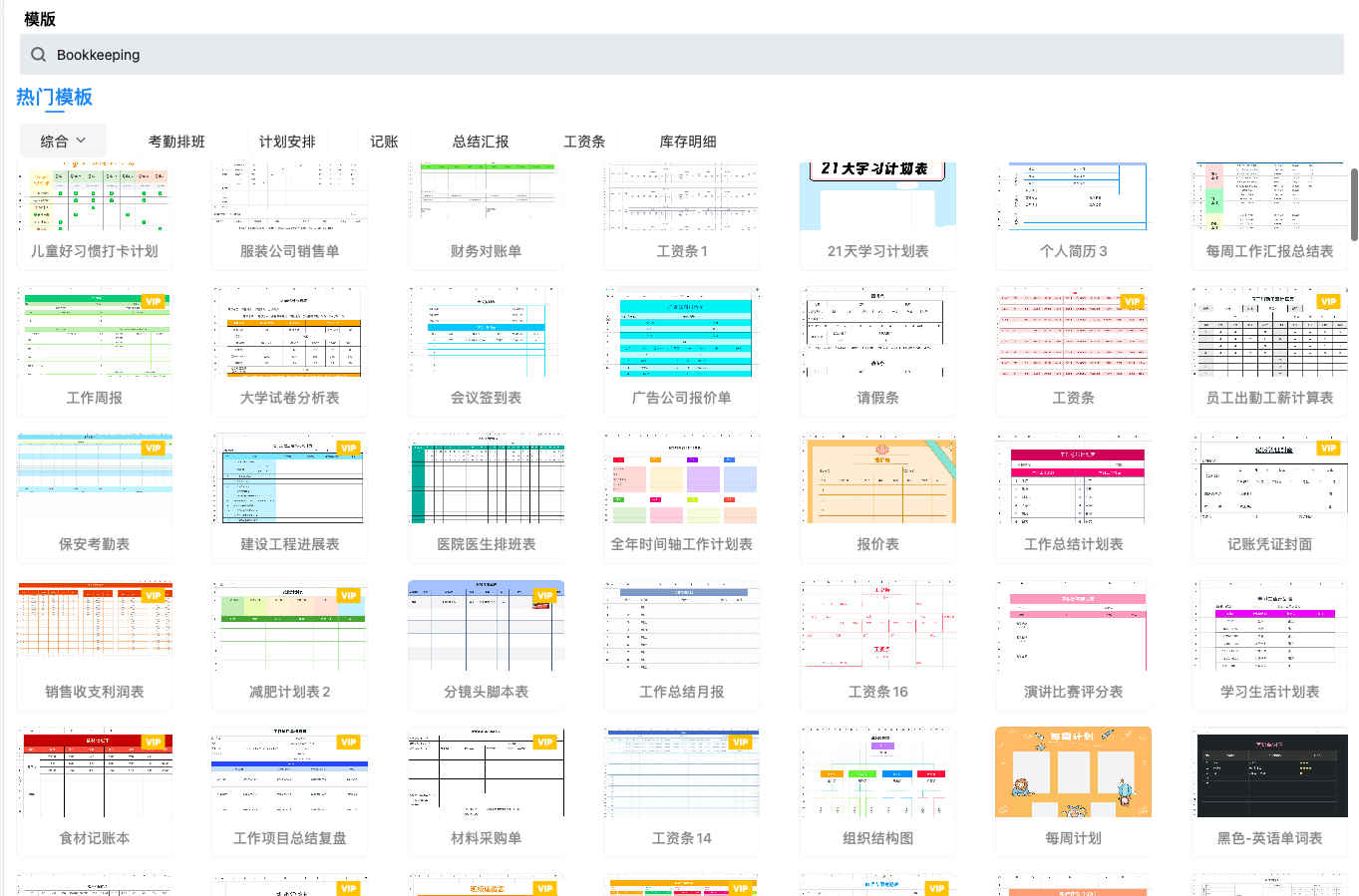The height and width of the screenshot is (896, 1359).
Task: Open the 财务对账单 template
Action: coord(486,215)
